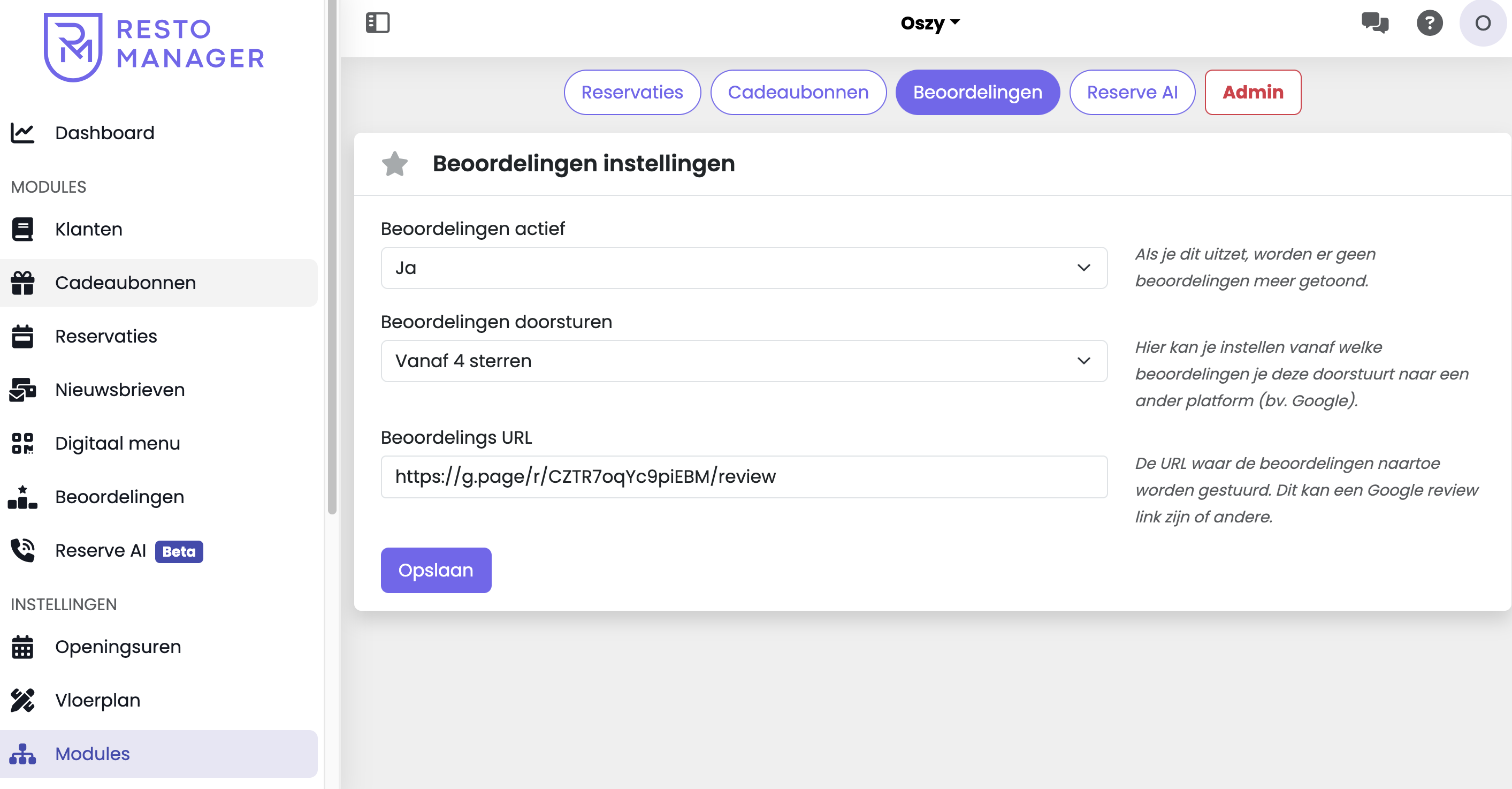The width and height of the screenshot is (1512, 789).
Task: Click the INSTELLINGEN section label
Action: point(63,604)
